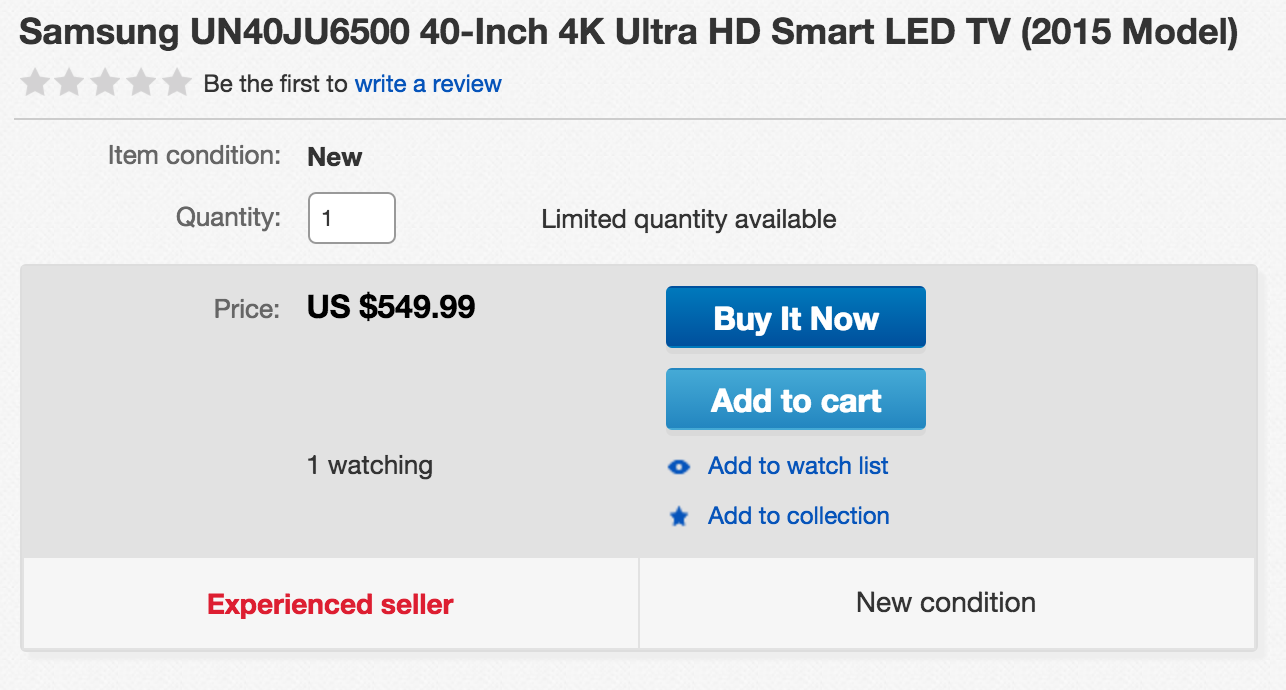
Task: Click the "Add to watch list" link
Action: tap(798, 466)
